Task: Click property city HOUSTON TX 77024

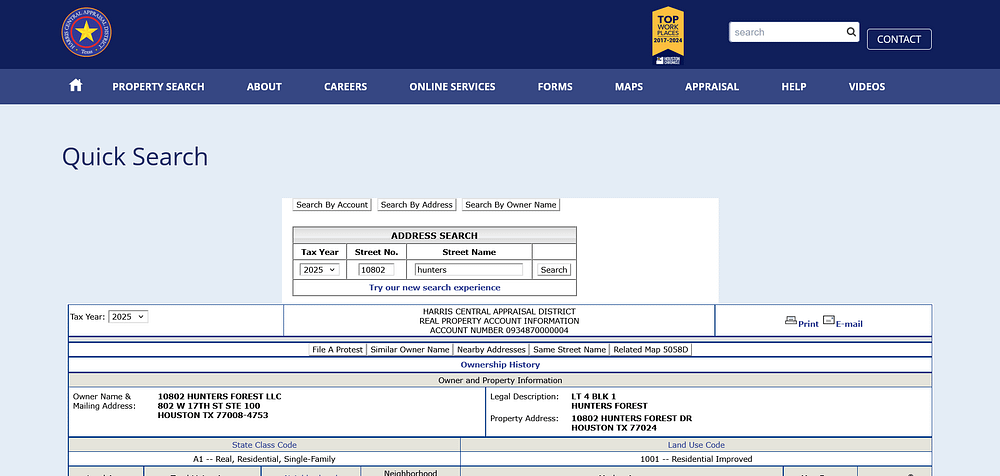Action: [x=614, y=428]
